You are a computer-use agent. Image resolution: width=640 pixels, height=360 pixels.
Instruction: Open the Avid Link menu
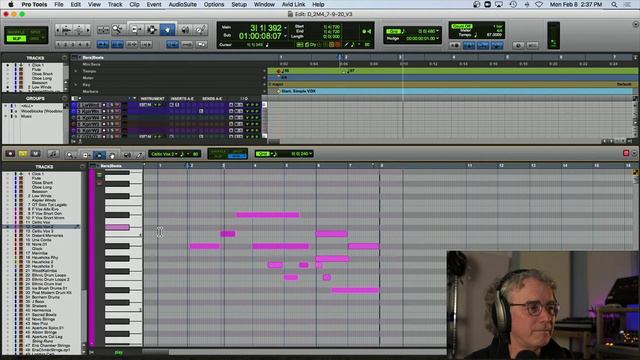coord(293,4)
